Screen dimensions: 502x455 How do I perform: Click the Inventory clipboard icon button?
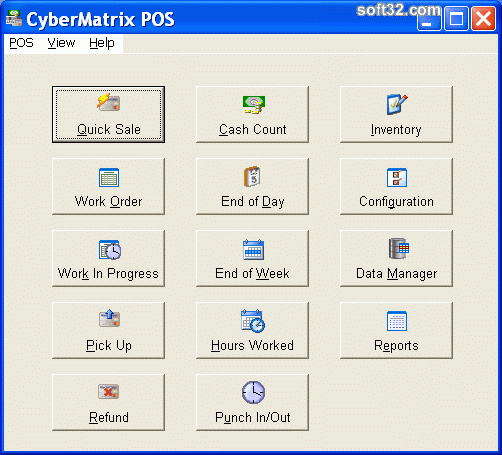tap(396, 114)
